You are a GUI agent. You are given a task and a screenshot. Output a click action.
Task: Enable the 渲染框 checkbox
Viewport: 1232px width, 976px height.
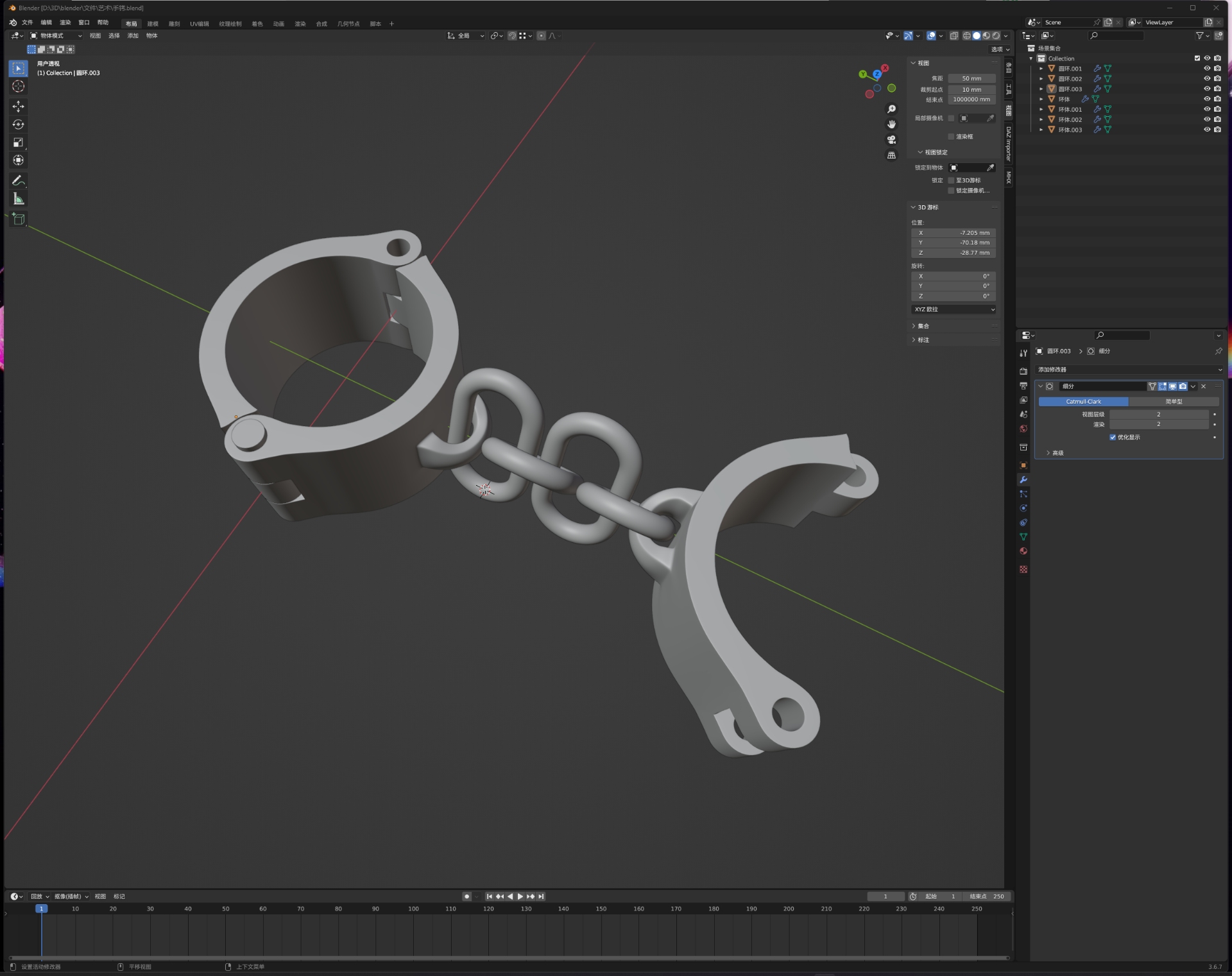coord(951,137)
